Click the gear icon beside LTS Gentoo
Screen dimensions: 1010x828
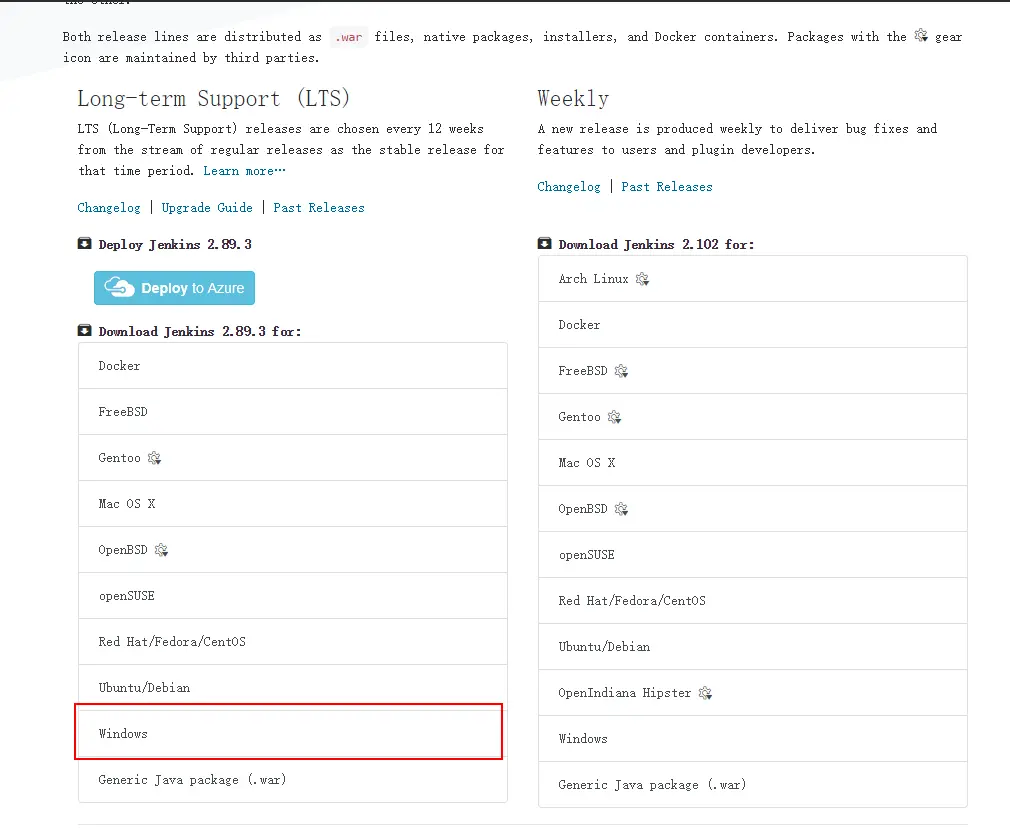[x=154, y=458]
